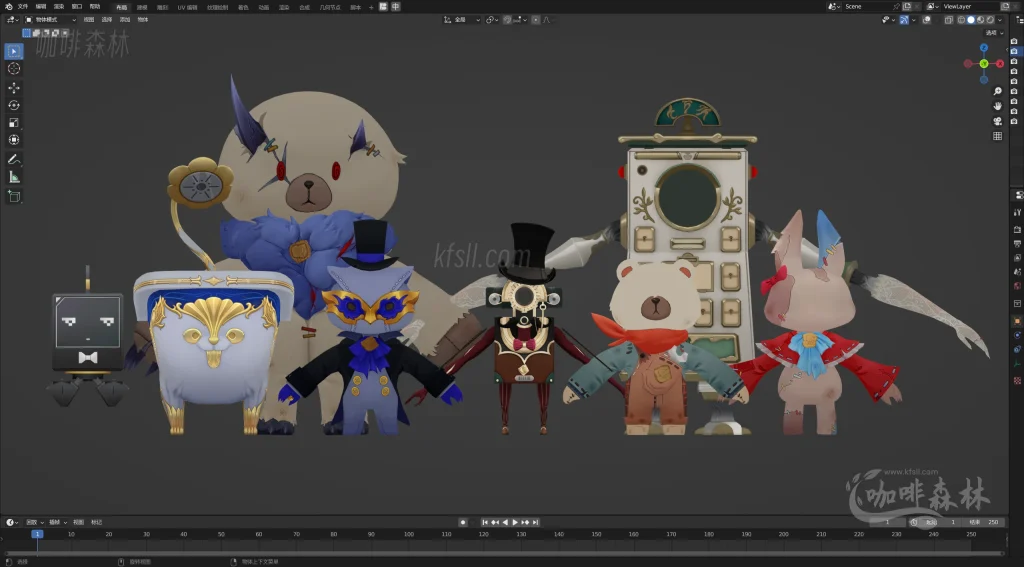The image size is (1024, 567).
Task: Click the timeline horizontal scrollbar
Action: coord(503,554)
